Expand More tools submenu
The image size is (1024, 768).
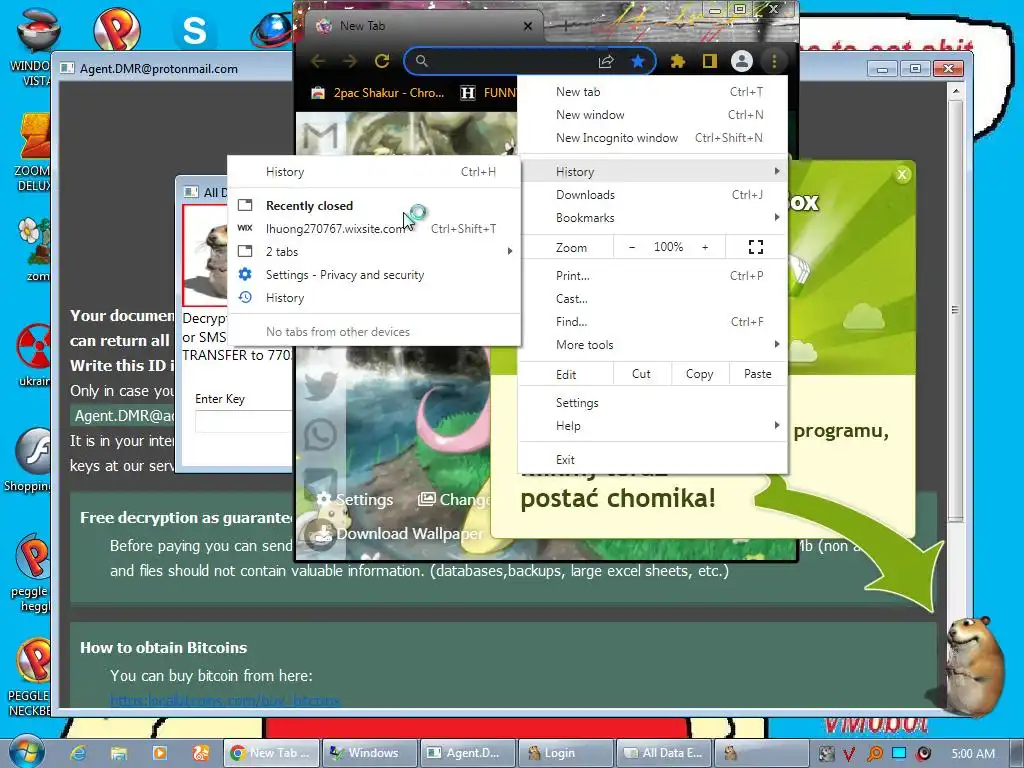[653, 345]
